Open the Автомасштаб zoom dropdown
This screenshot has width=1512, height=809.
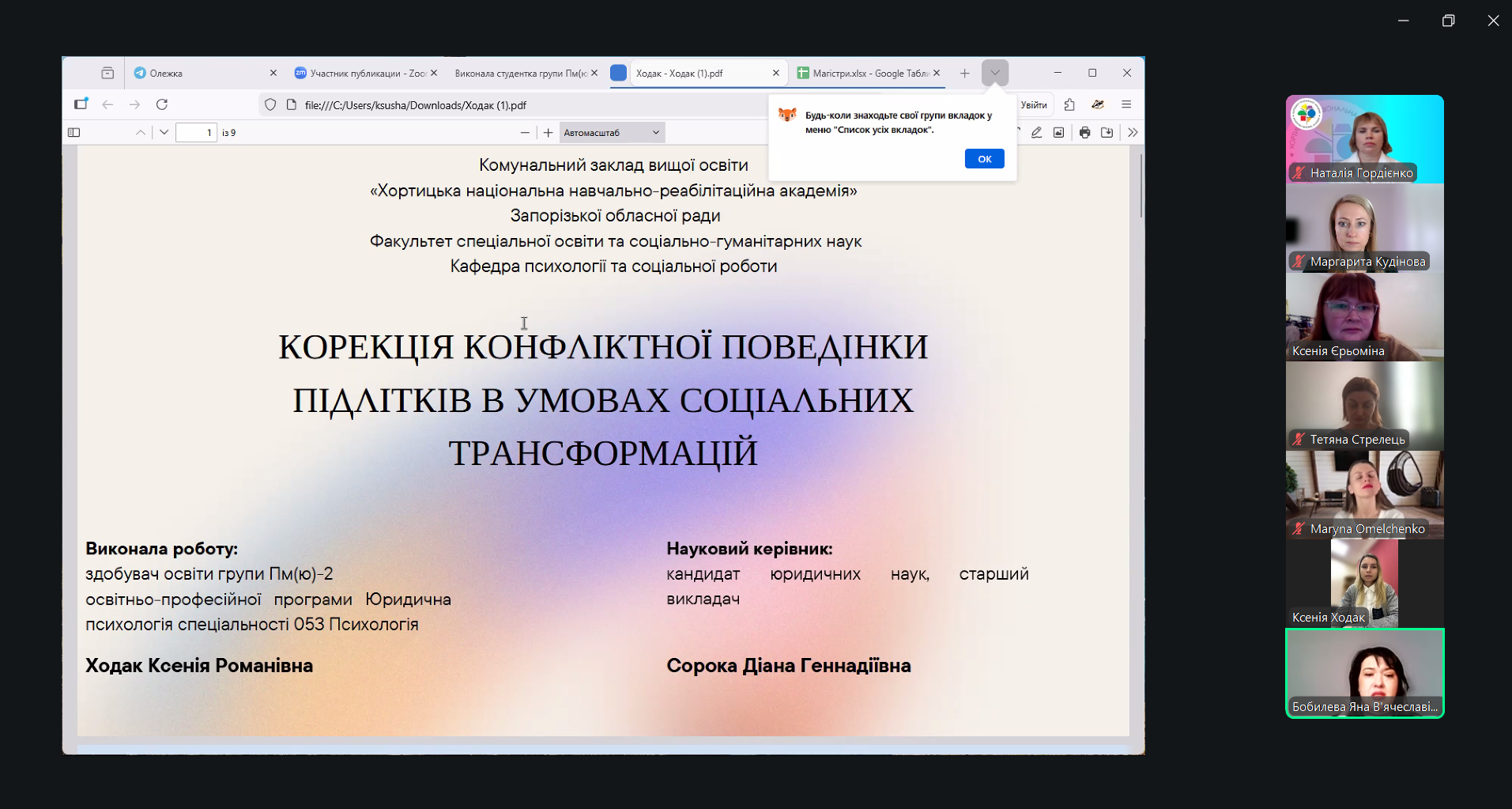pyautogui.click(x=612, y=133)
